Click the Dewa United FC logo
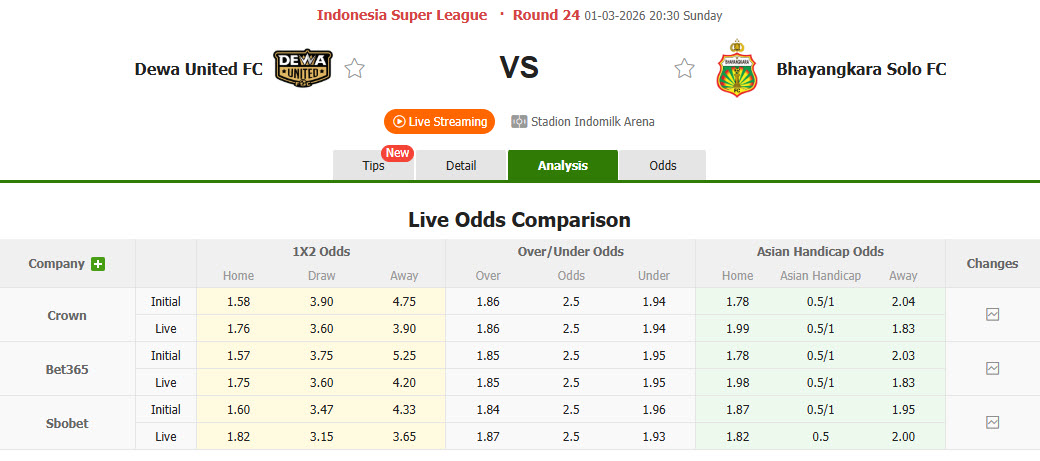This screenshot has width=1040, height=461. coord(303,68)
